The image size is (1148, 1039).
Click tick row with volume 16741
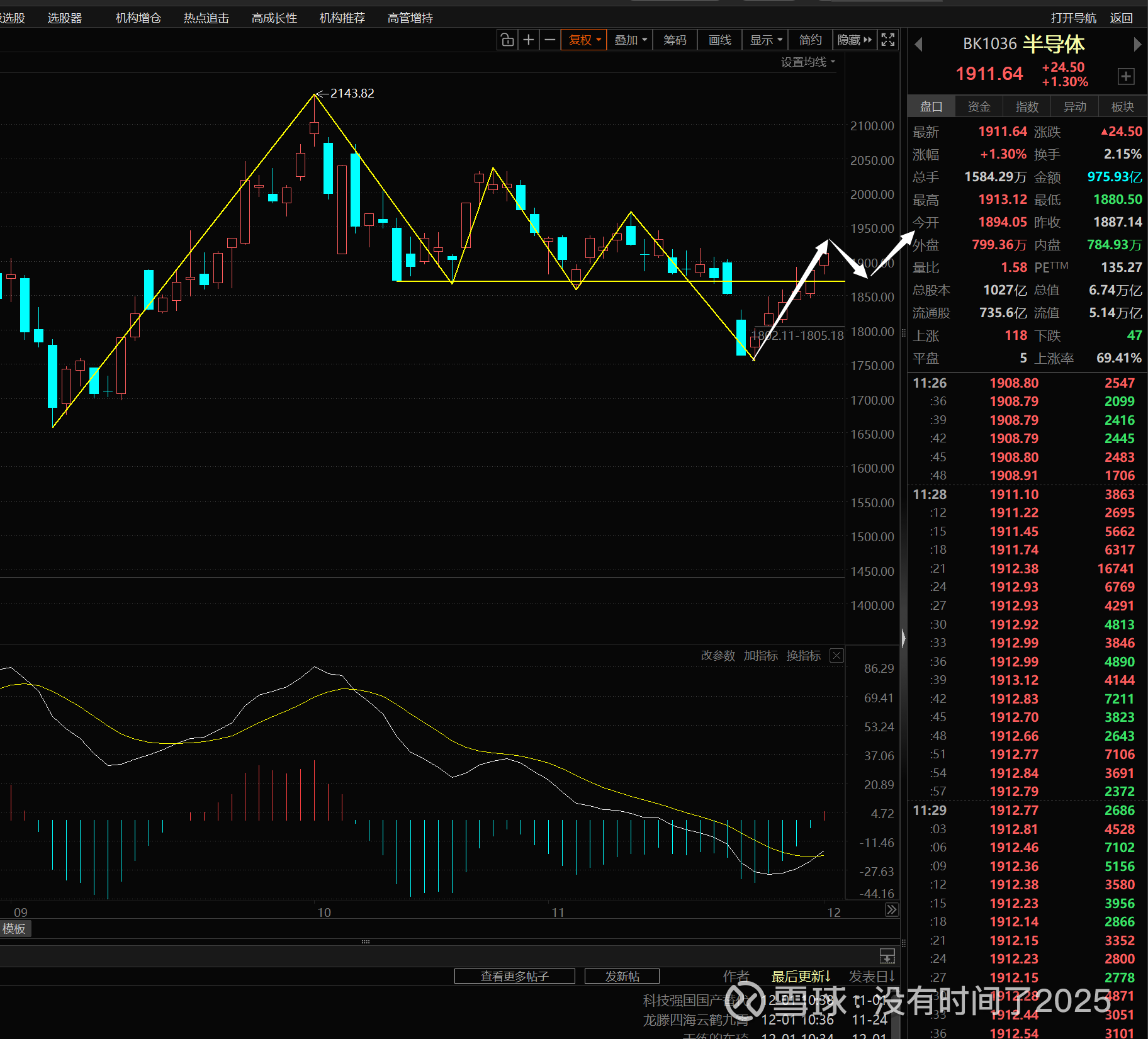point(1027,569)
